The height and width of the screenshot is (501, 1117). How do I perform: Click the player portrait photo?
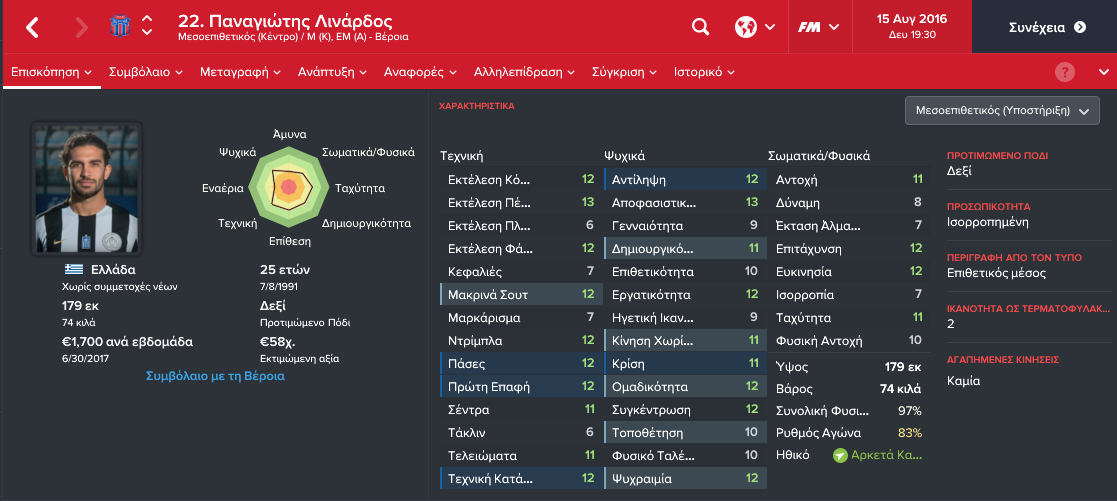87,188
